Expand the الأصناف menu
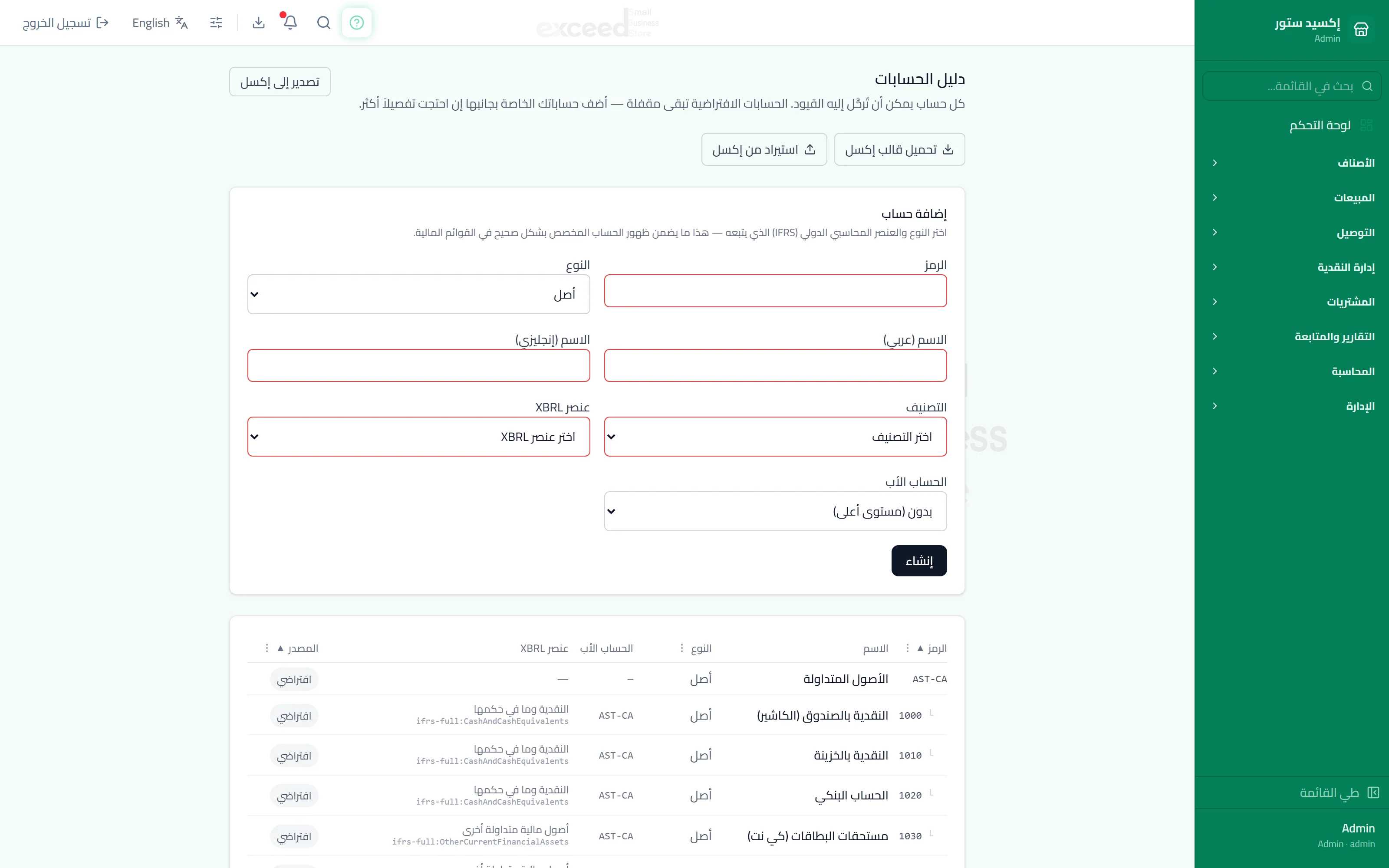Viewport: 1389px width, 868px height. coord(1291,163)
